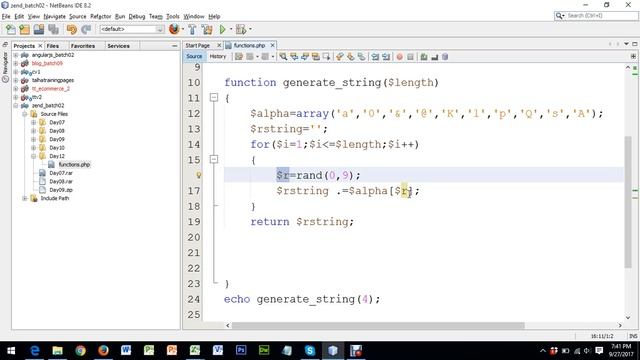Click the Last Edit icon in editor toolbar
Viewport: 640px width, 360px height.
point(239,57)
